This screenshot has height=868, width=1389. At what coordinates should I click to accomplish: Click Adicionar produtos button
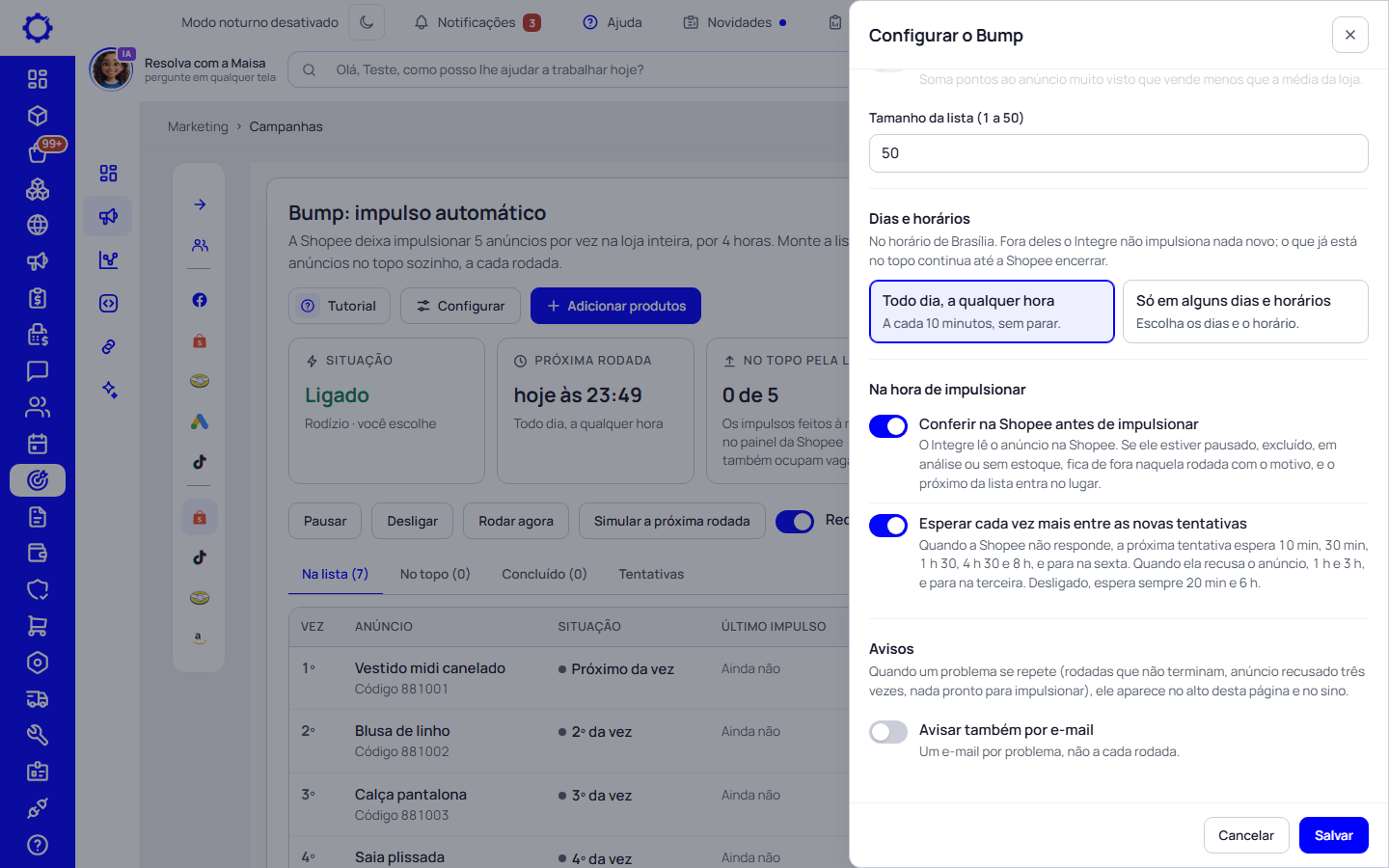[x=615, y=306]
